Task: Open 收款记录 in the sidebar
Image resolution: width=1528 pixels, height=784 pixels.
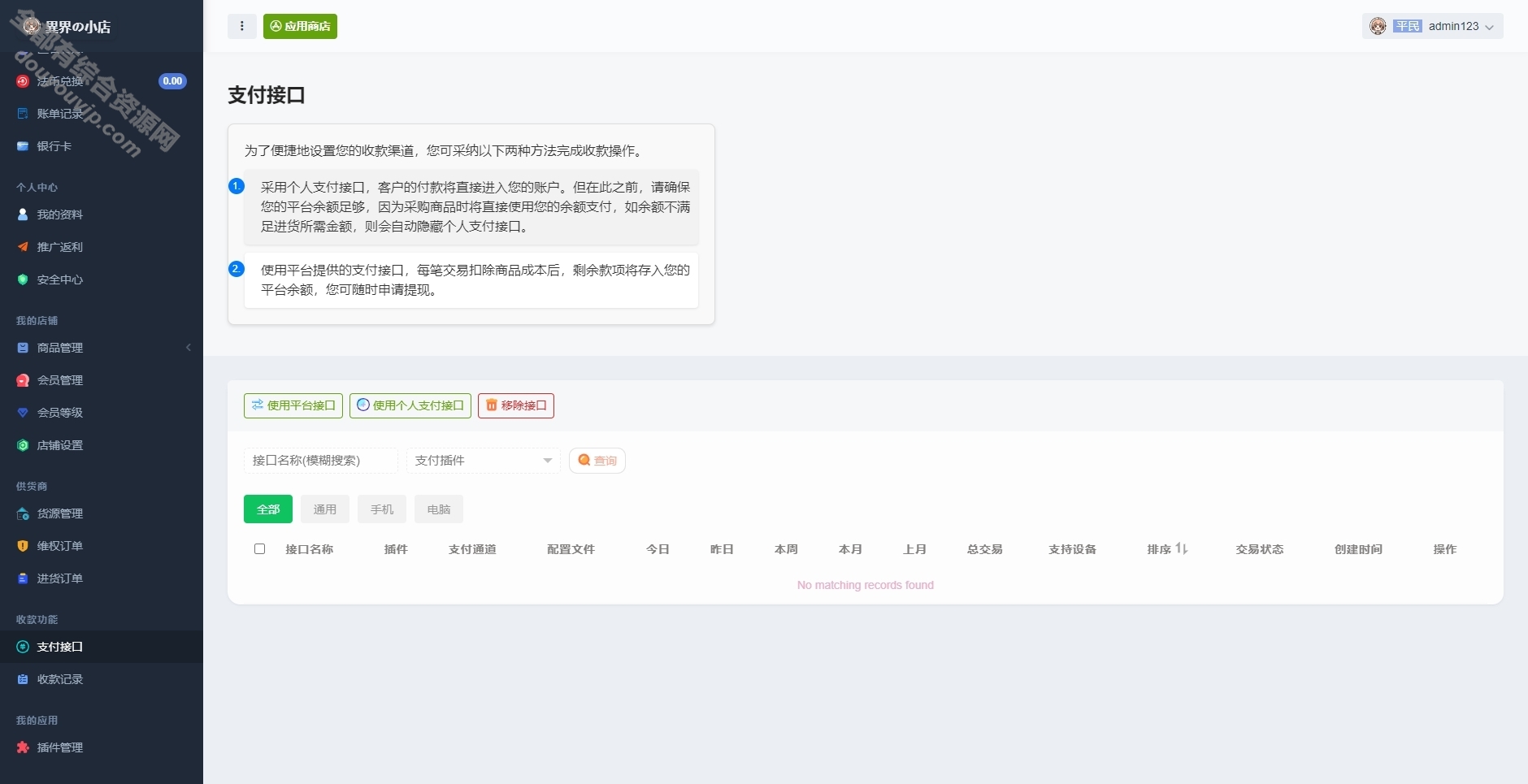Action: tap(102, 679)
